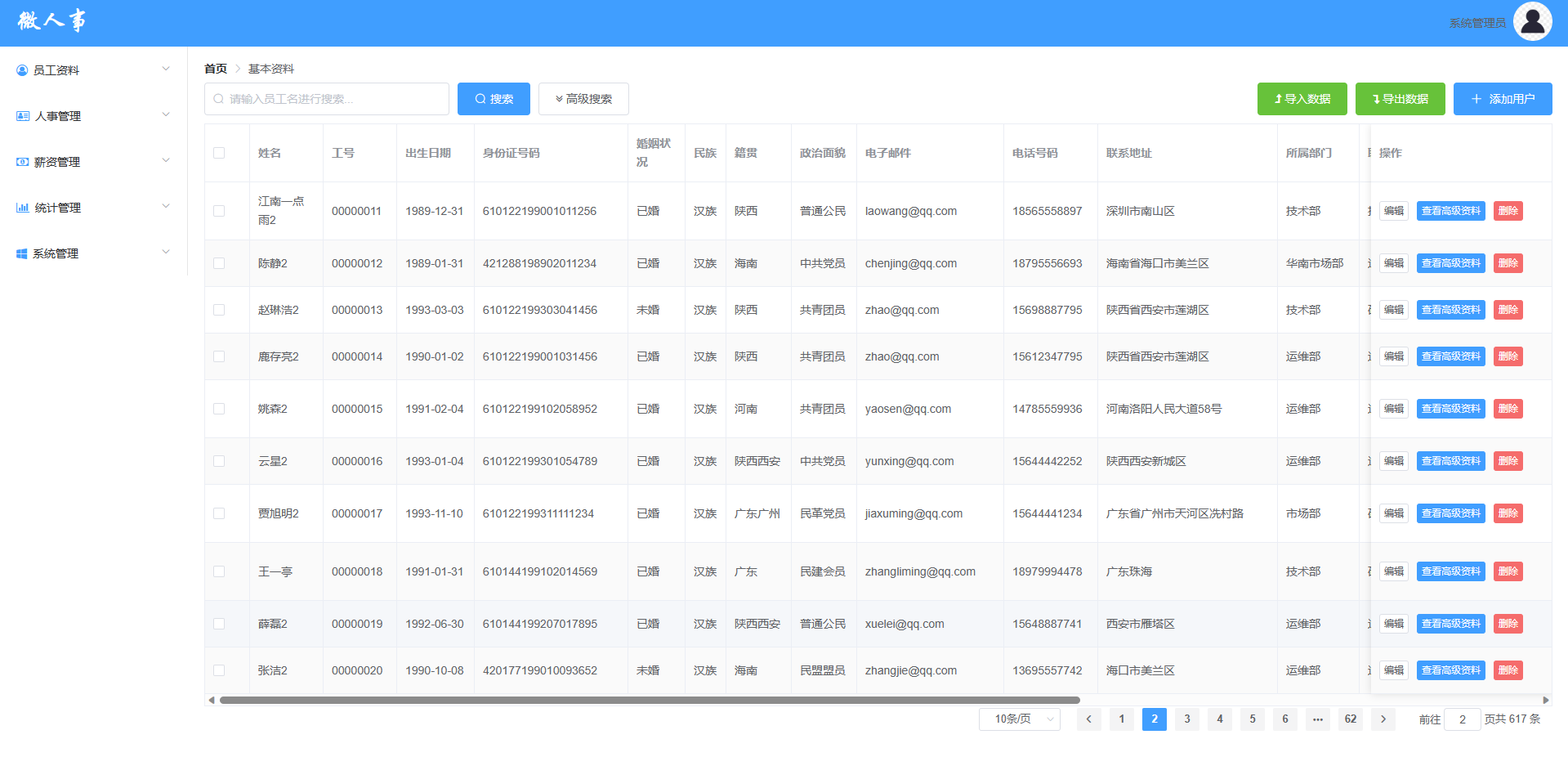Go to page 1
The image size is (1568, 757).
click(1121, 719)
